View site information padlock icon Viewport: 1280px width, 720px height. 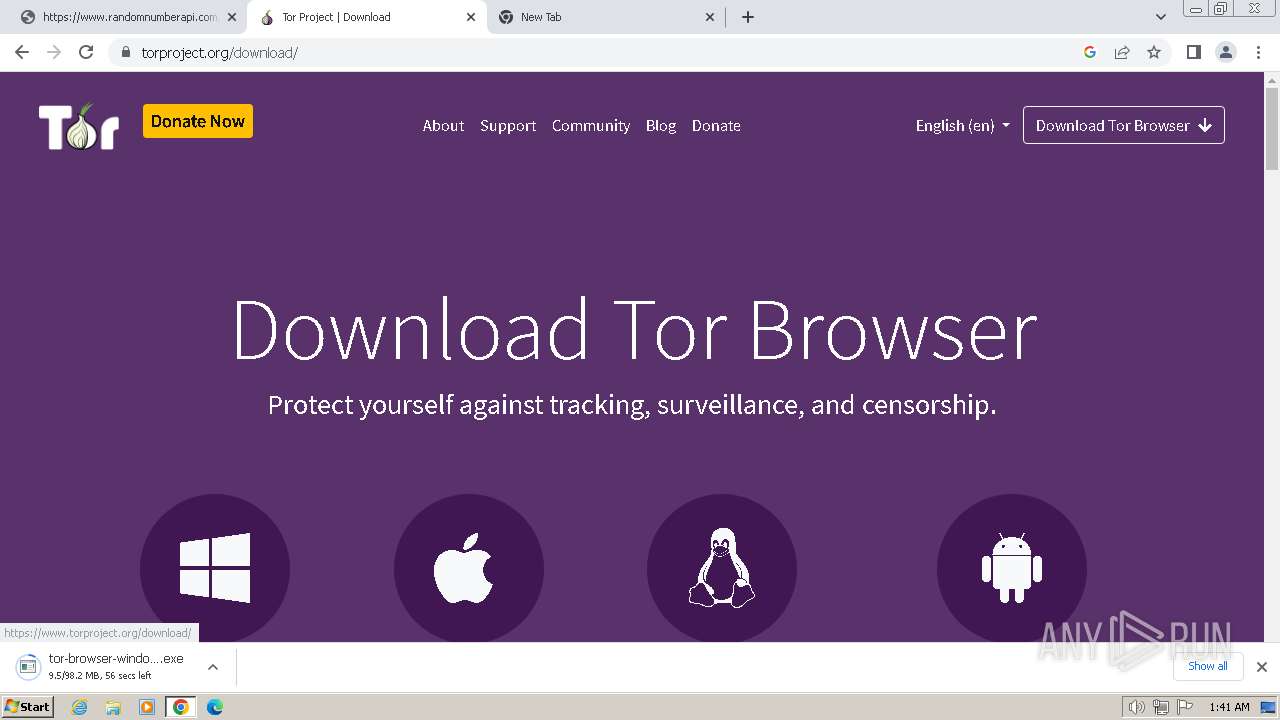[x=125, y=52]
